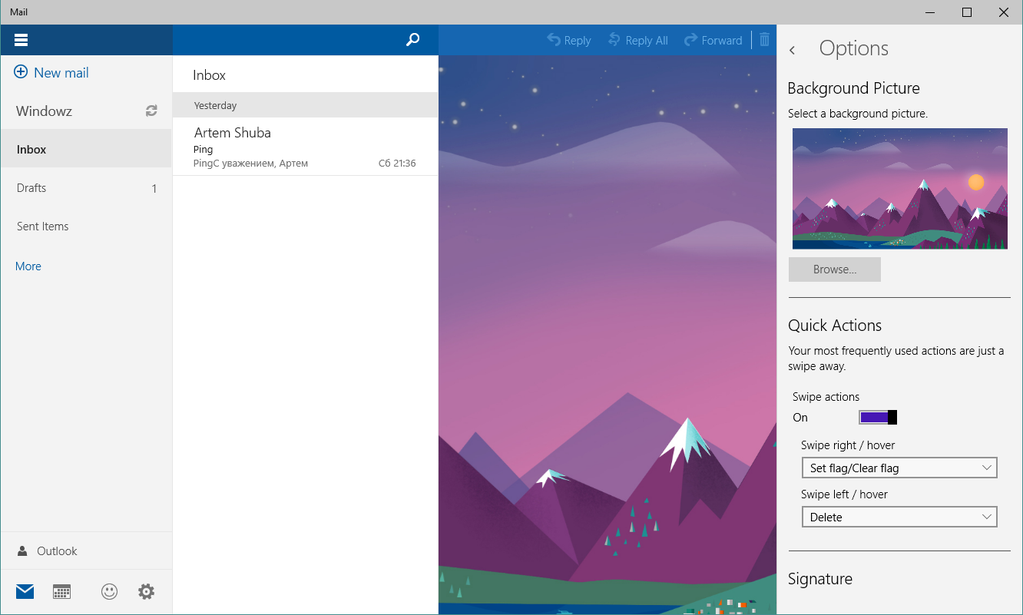Viewport: 1023px width, 615px height.
Task: Select the Drafts folder
Action: 86,188
